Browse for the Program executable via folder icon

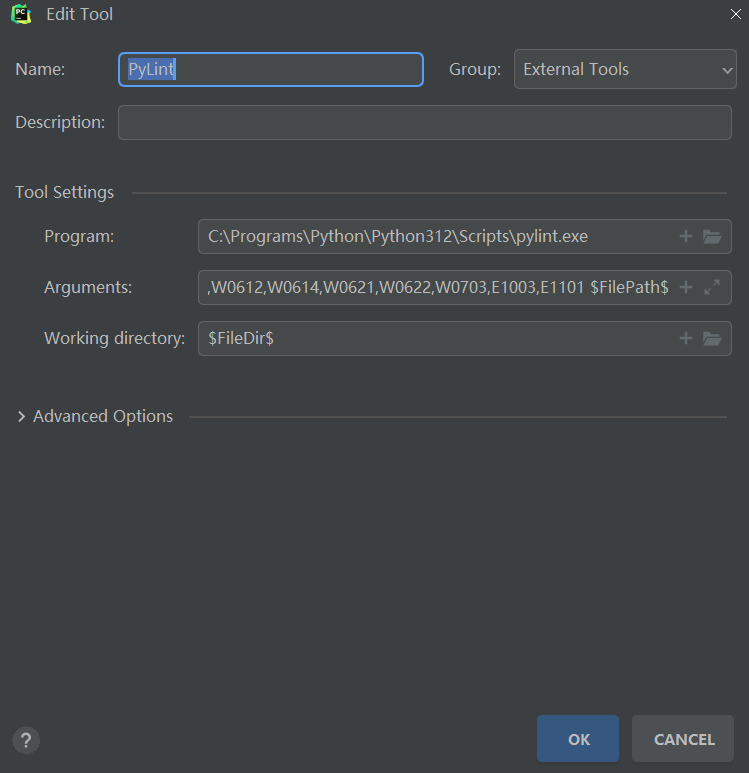coord(712,237)
